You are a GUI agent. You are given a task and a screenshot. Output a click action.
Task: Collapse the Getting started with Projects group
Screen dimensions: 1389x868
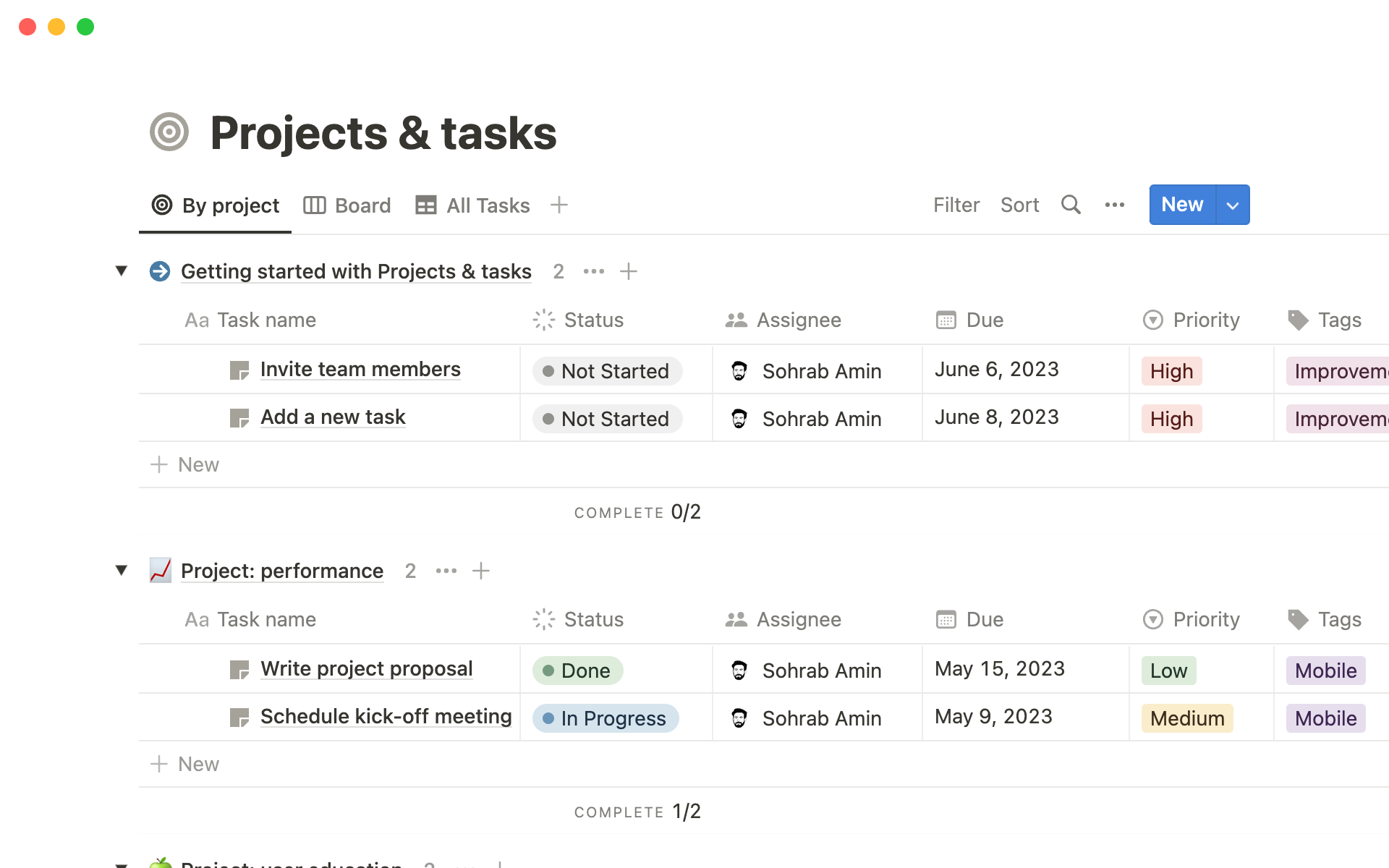[122, 271]
